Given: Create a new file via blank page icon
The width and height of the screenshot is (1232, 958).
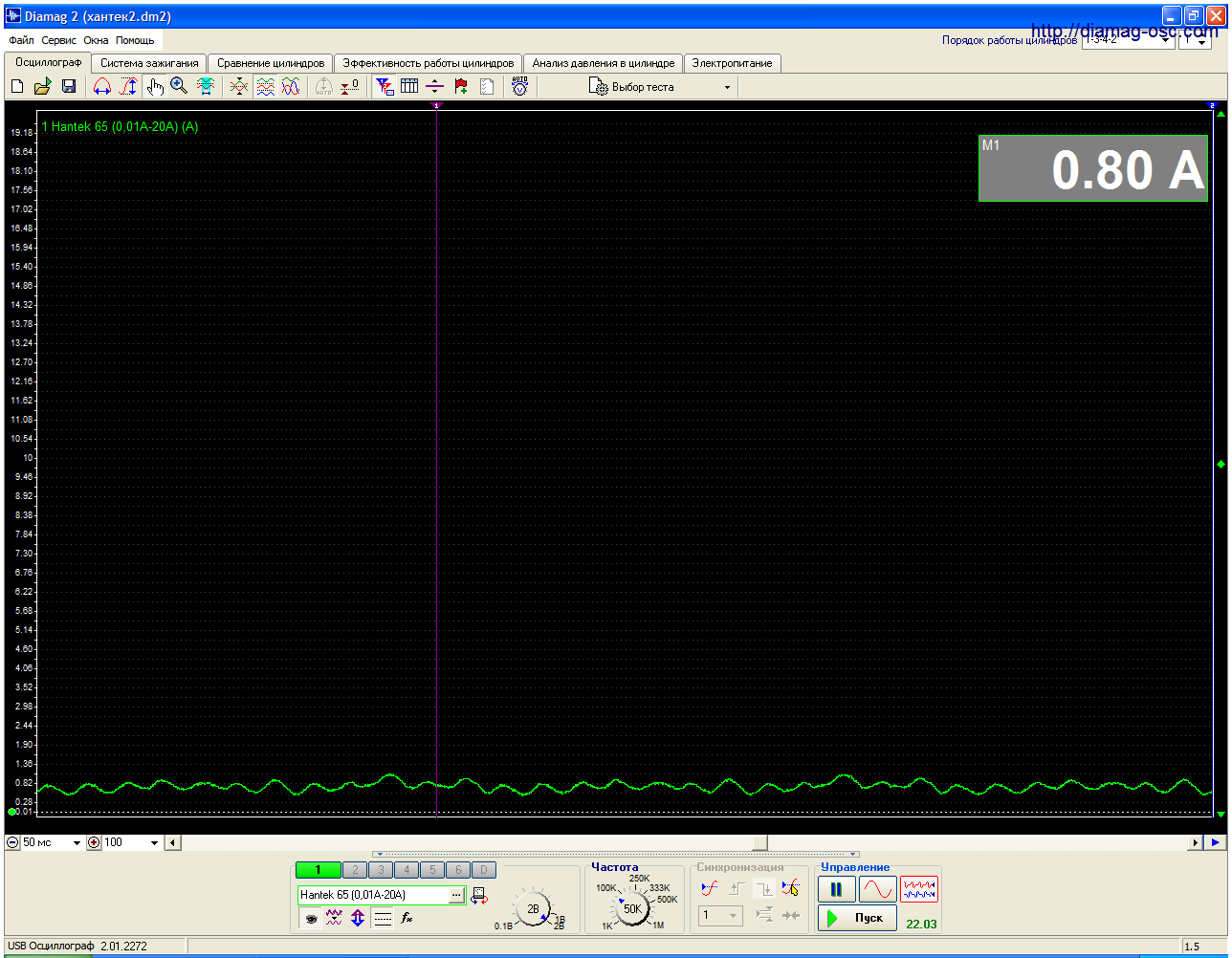Looking at the screenshot, I should click(17, 87).
